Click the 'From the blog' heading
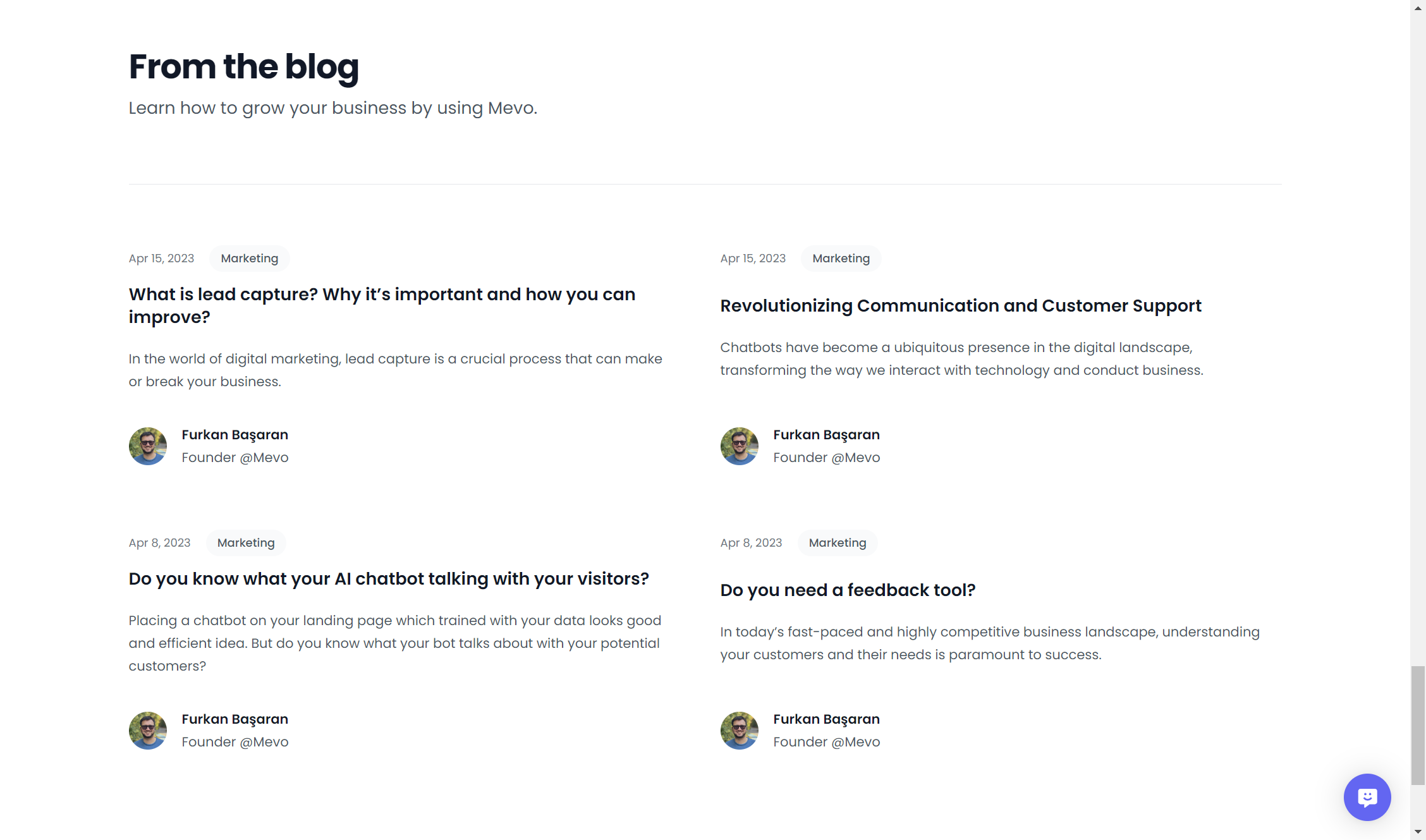Image resolution: width=1426 pixels, height=840 pixels. (x=244, y=67)
